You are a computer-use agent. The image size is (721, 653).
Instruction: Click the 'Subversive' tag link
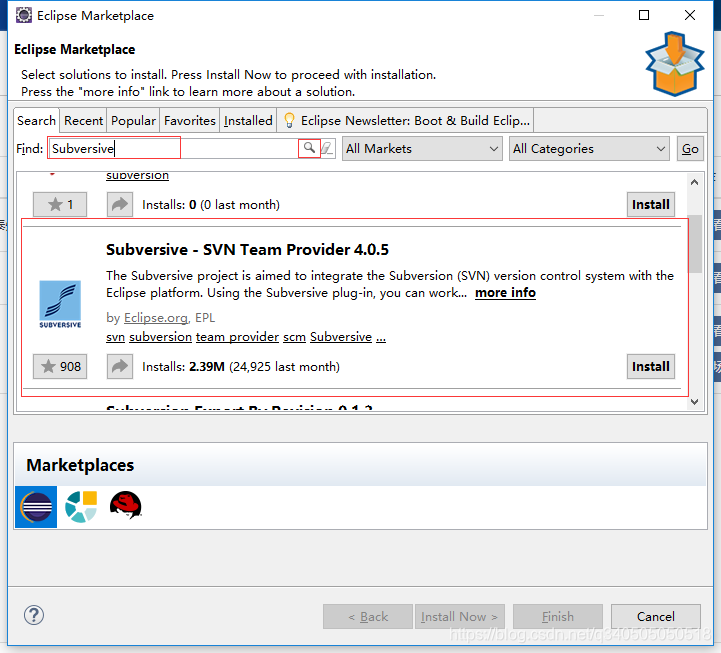(x=341, y=337)
